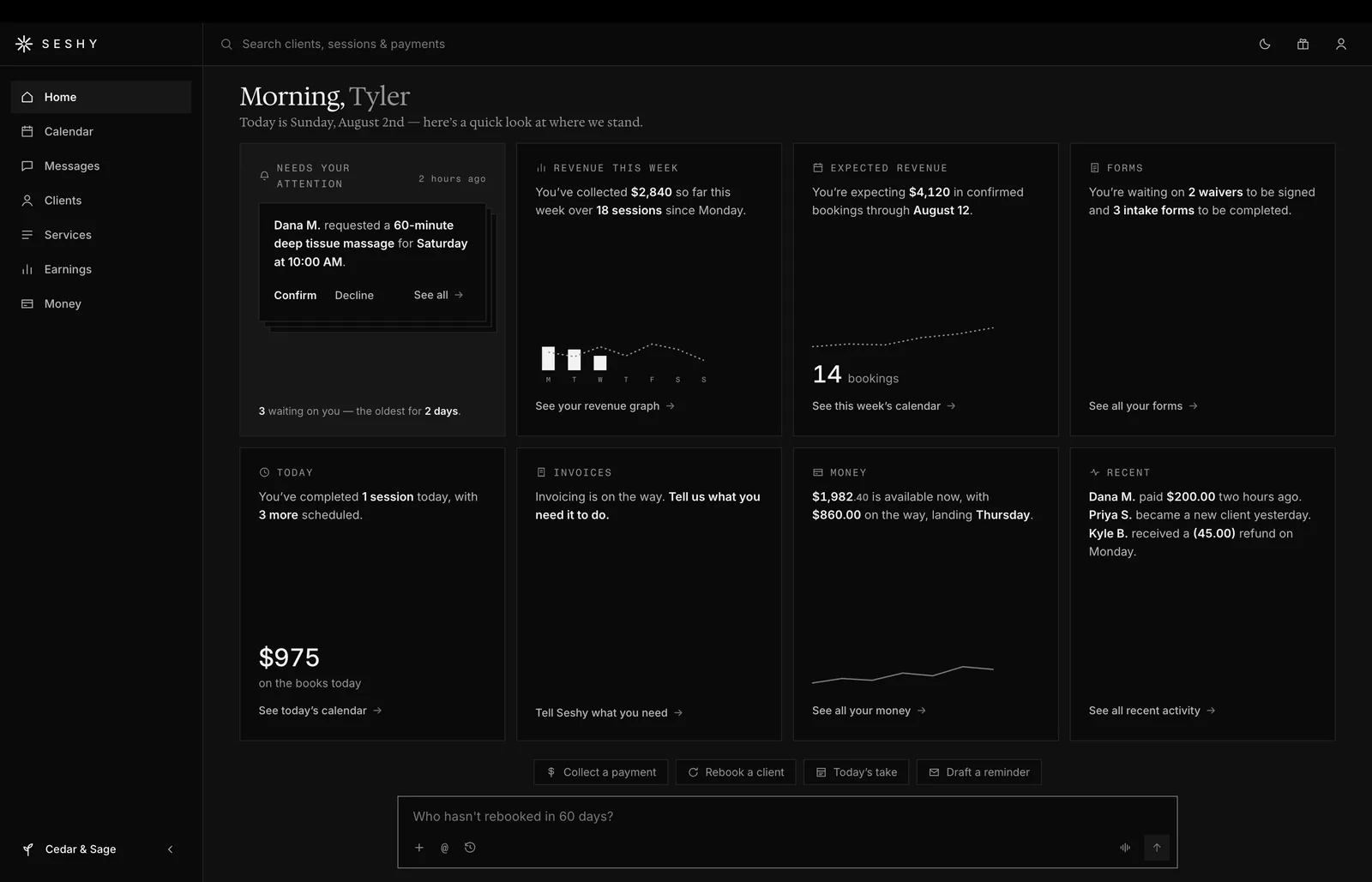Click the Revenue This Week bar chart icon
The image size is (1372, 882).
(541, 168)
